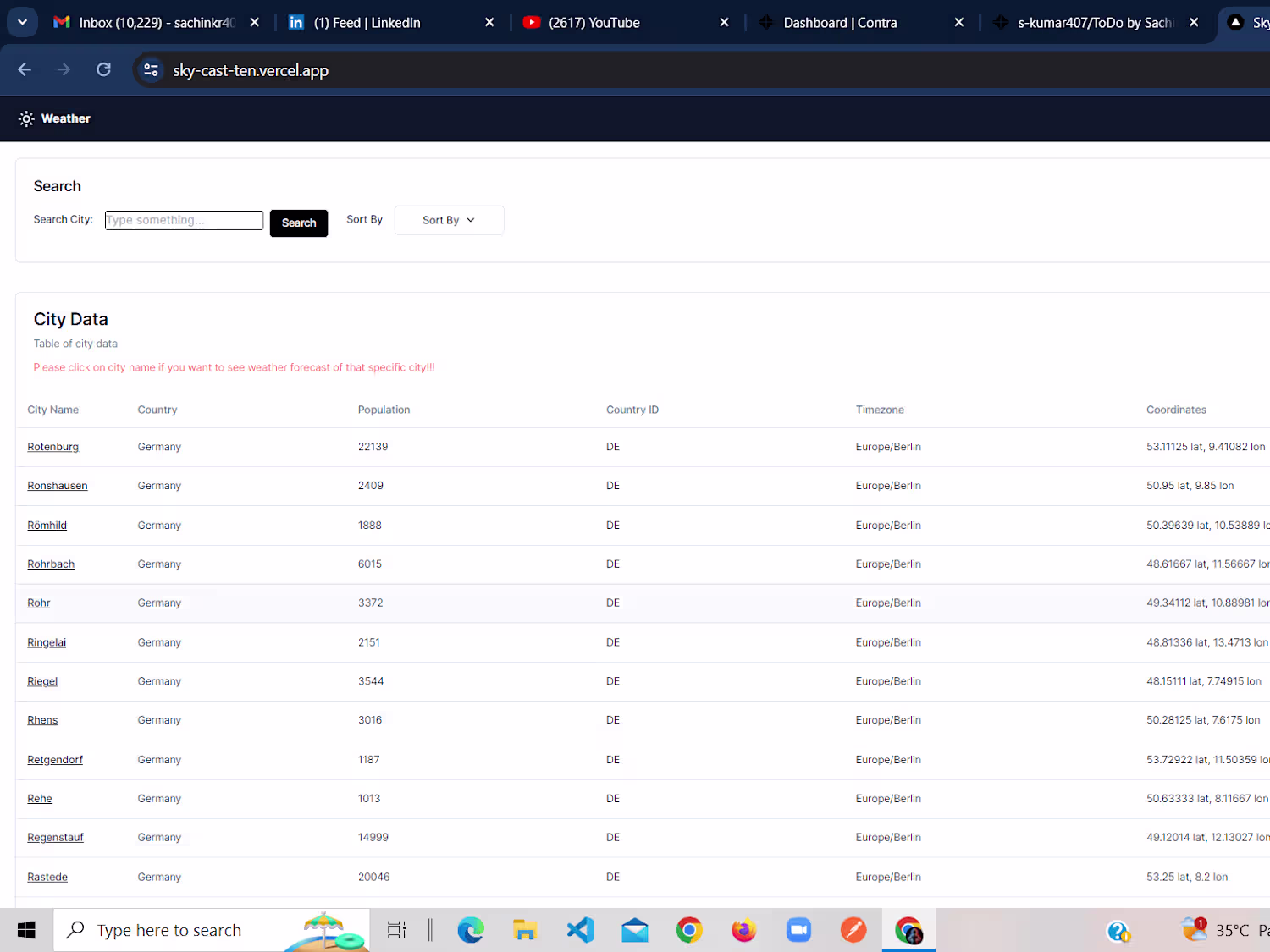Open the Riegel city link
This screenshot has height=952, width=1270.
point(42,681)
